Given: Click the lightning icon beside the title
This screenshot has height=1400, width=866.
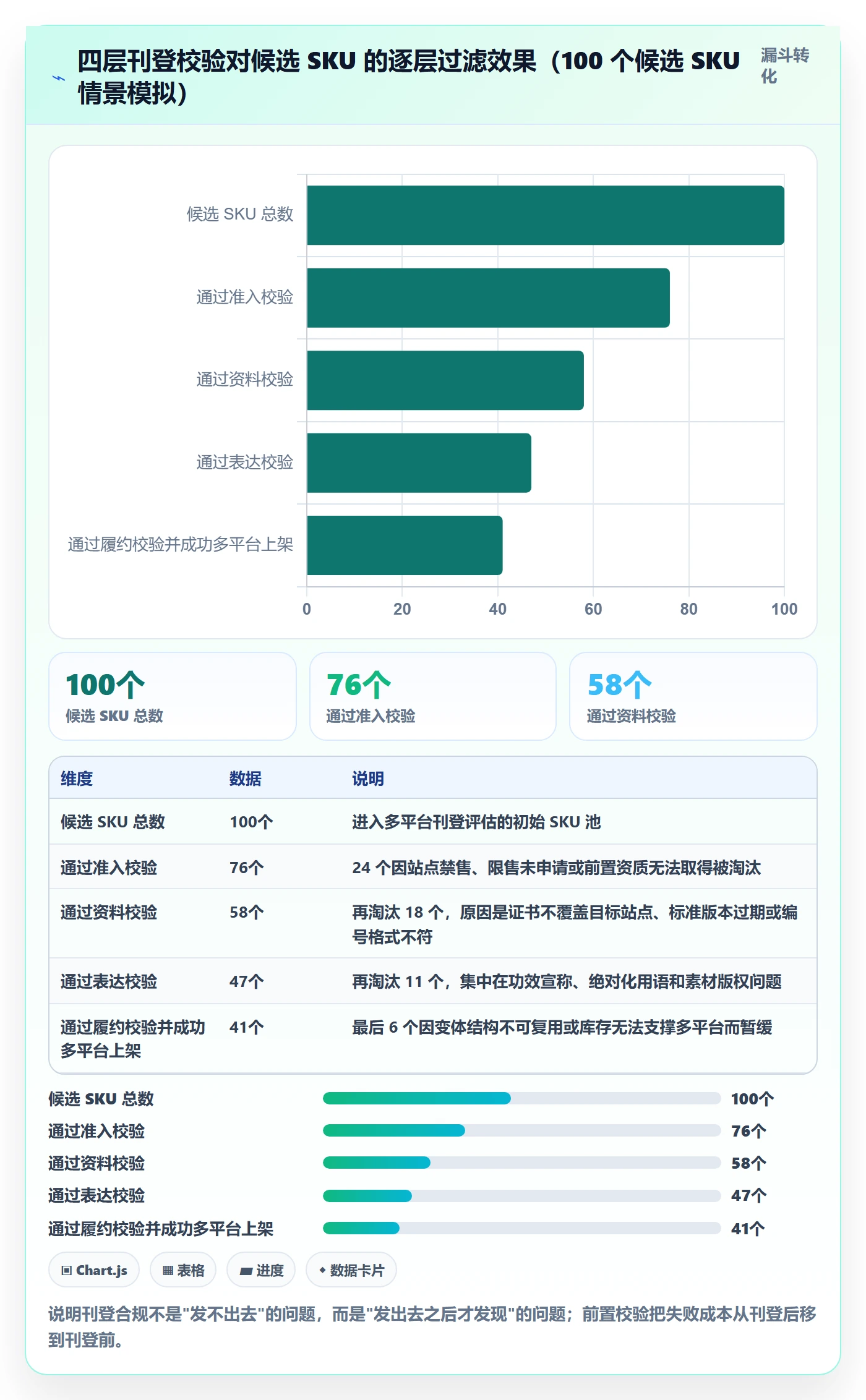Looking at the screenshot, I should (x=59, y=79).
